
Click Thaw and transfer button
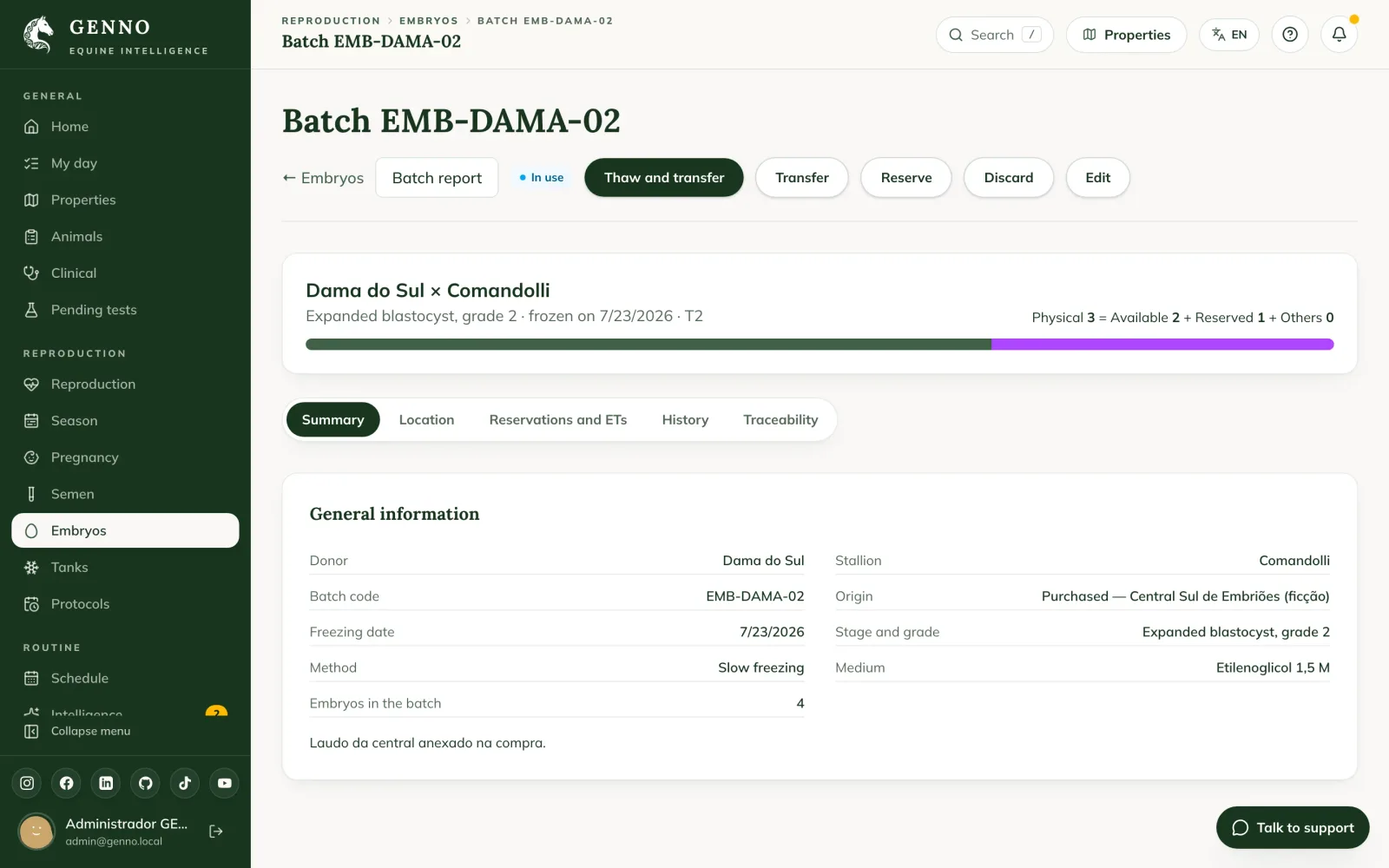(x=664, y=177)
